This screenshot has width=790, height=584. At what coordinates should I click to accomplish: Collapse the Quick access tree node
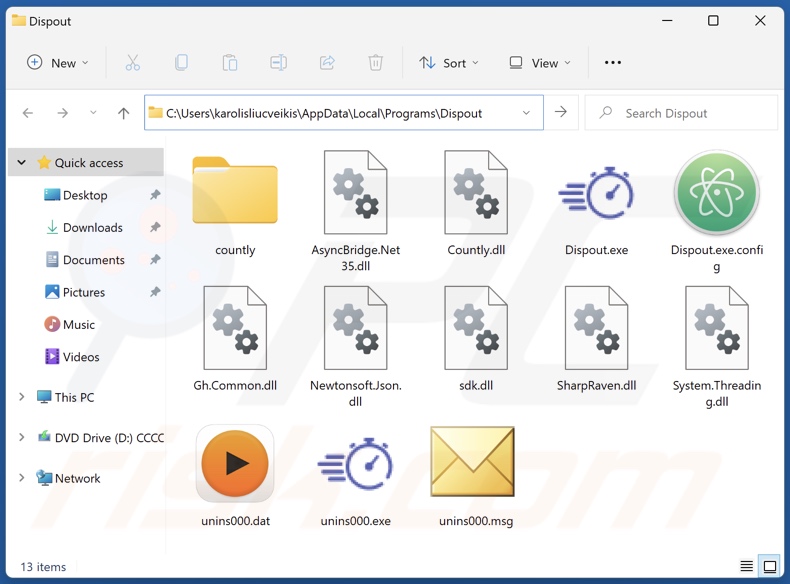click(x=22, y=162)
